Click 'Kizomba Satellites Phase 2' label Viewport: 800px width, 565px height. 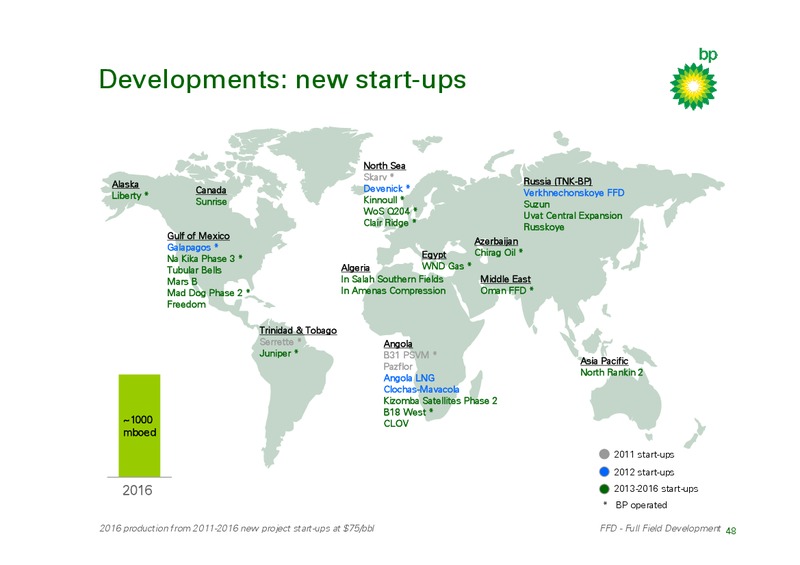pyautogui.click(x=440, y=401)
